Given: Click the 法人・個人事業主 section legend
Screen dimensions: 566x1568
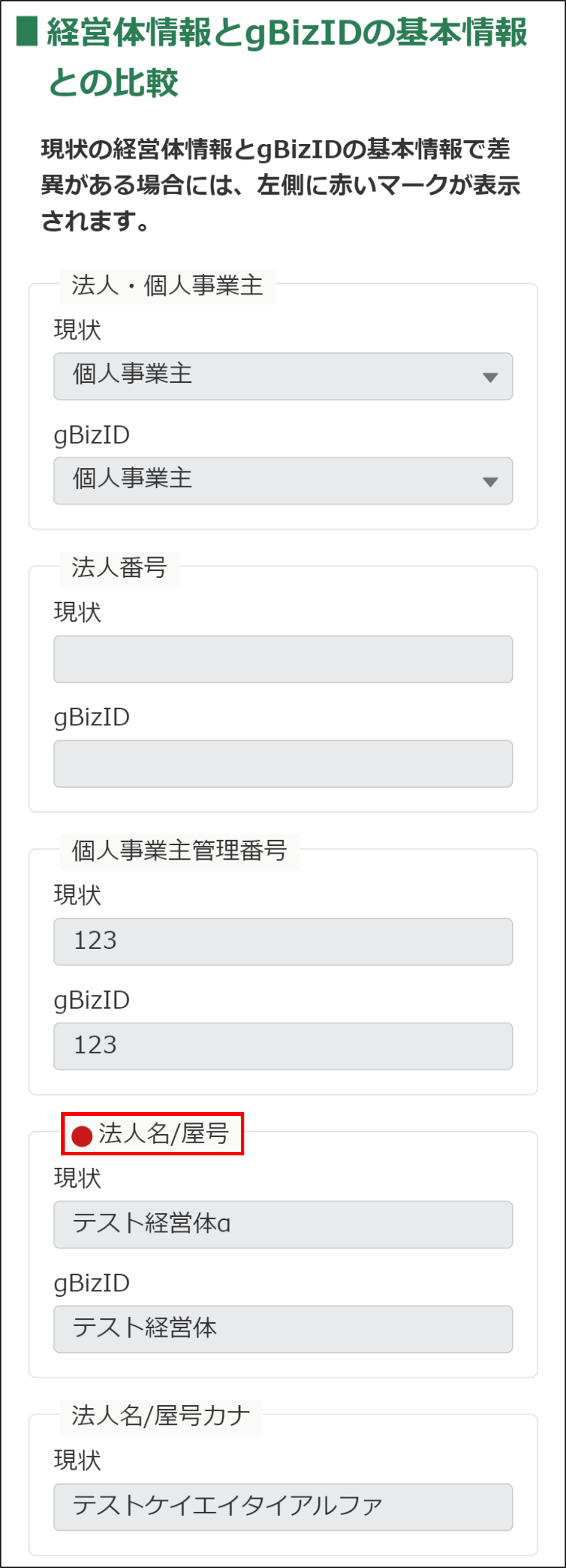Looking at the screenshot, I should pyautogui.click(x=167, y=286).
